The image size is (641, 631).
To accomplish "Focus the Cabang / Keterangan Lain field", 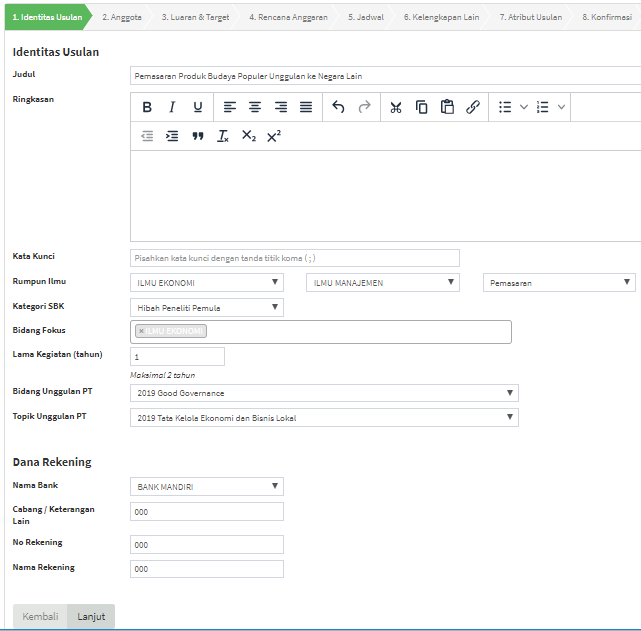I will pyautogui.click(x=207, y=512).
